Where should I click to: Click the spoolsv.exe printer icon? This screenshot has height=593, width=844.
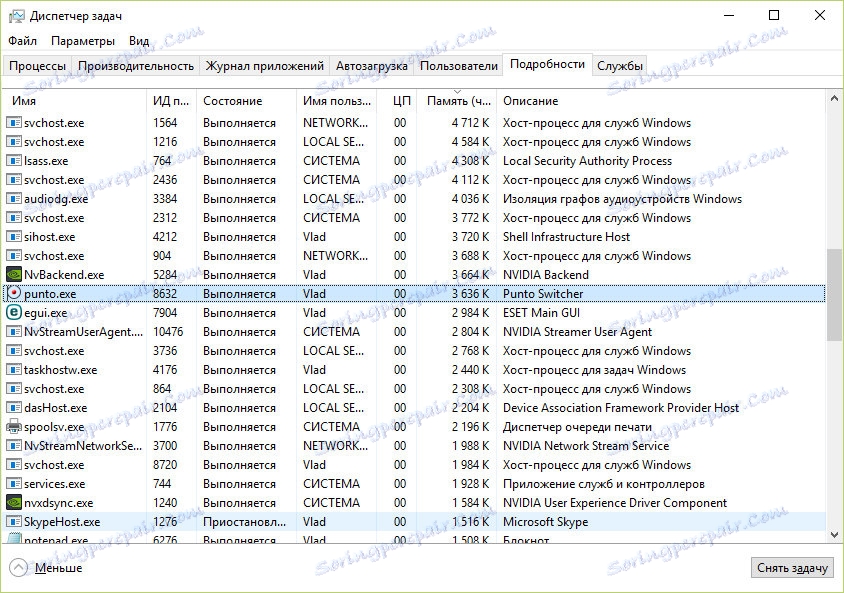(x=13, y=427)
